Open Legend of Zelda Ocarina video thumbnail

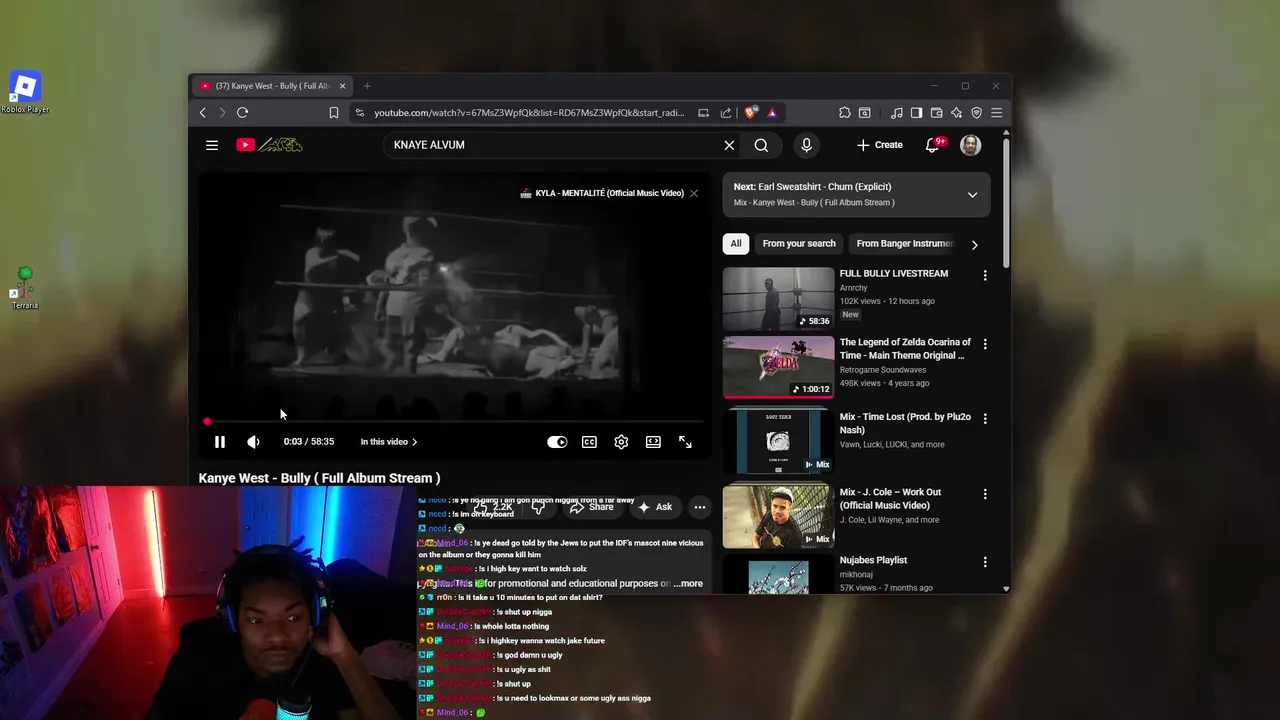(778, 367)
